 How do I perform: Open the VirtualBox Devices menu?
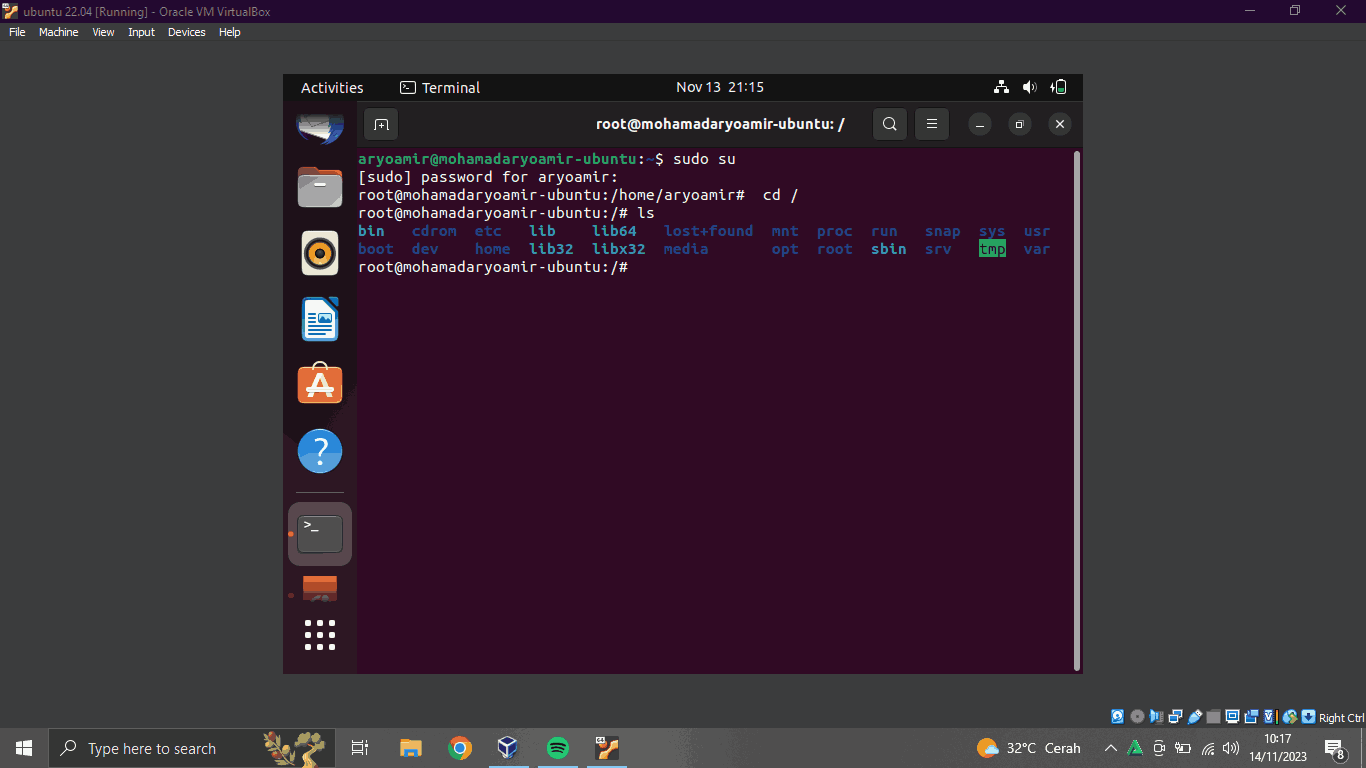click(186, 32)
